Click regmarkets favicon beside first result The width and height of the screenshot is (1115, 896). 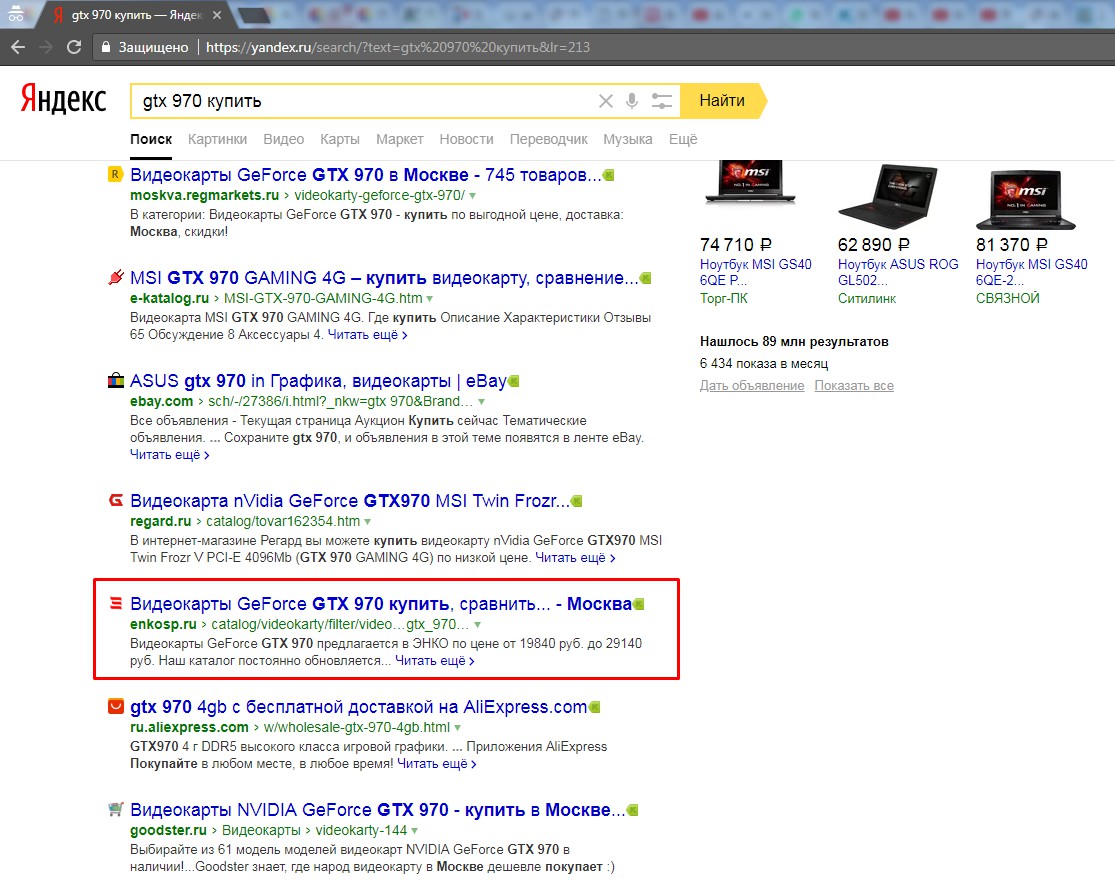click(115, 174)
